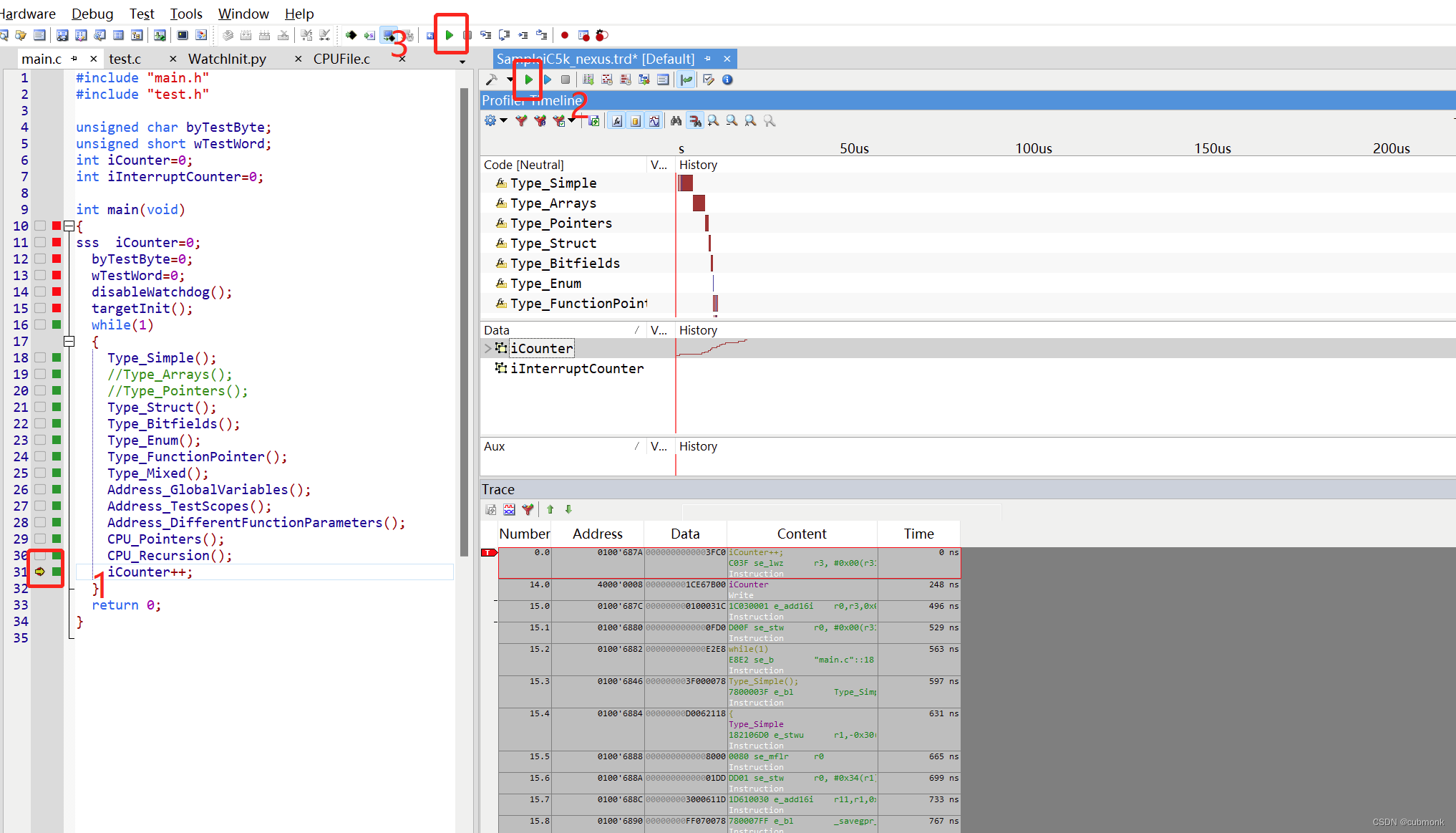
Task: Toggle the fx functions view button
Action: point(617,121)
